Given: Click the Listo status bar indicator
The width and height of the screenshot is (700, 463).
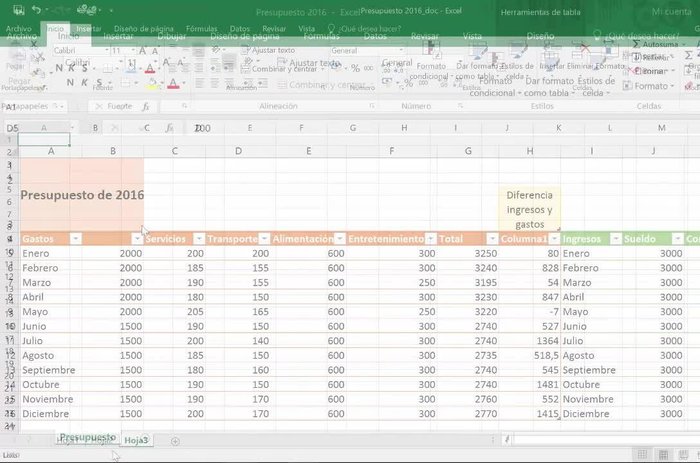Looking at the screenshot, I should tap(11, 455).
